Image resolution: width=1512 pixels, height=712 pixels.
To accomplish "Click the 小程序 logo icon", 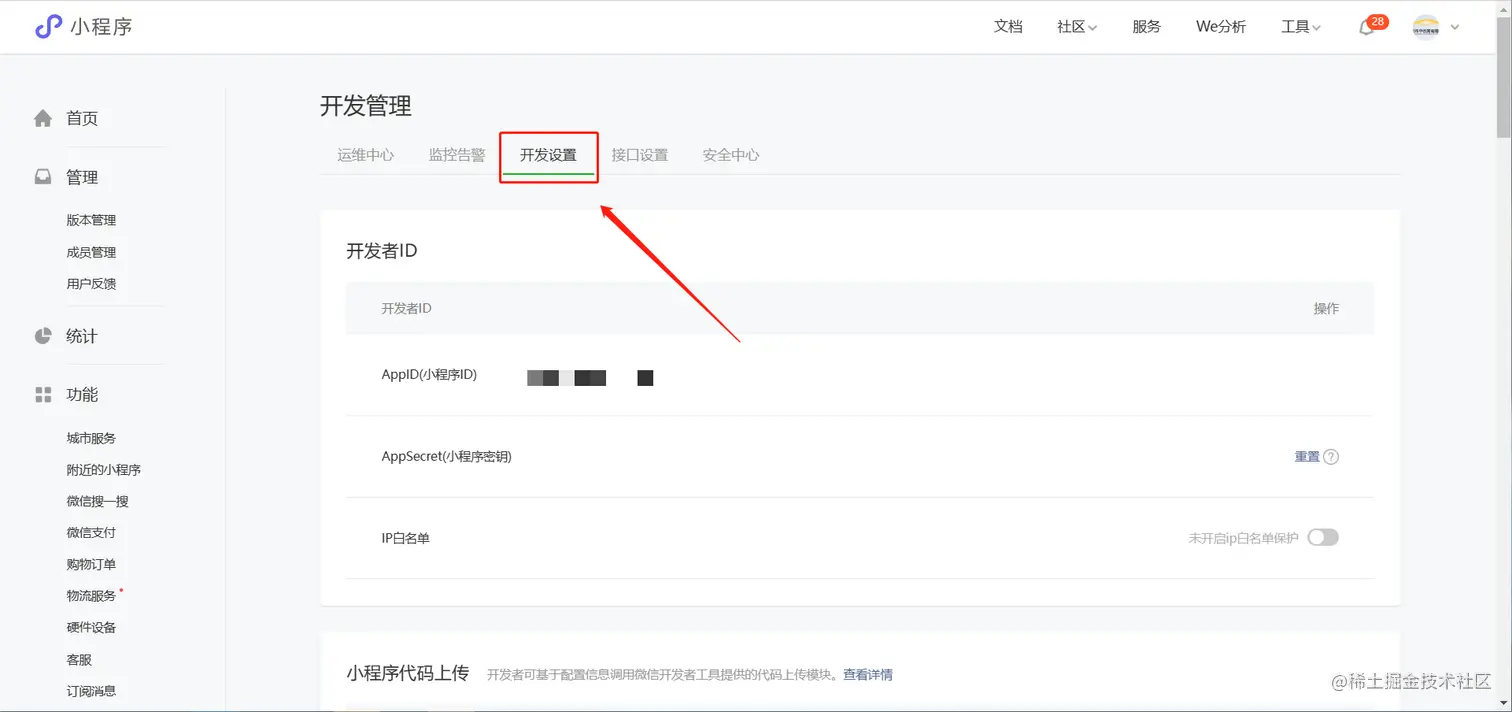I will [48, 27].
